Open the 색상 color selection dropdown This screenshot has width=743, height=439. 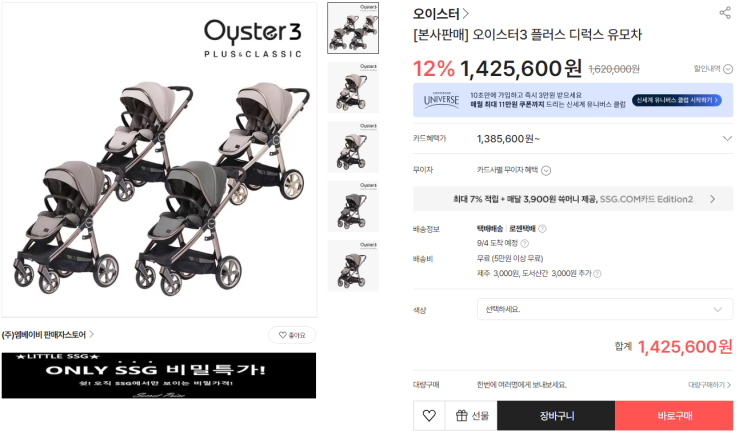605,309
